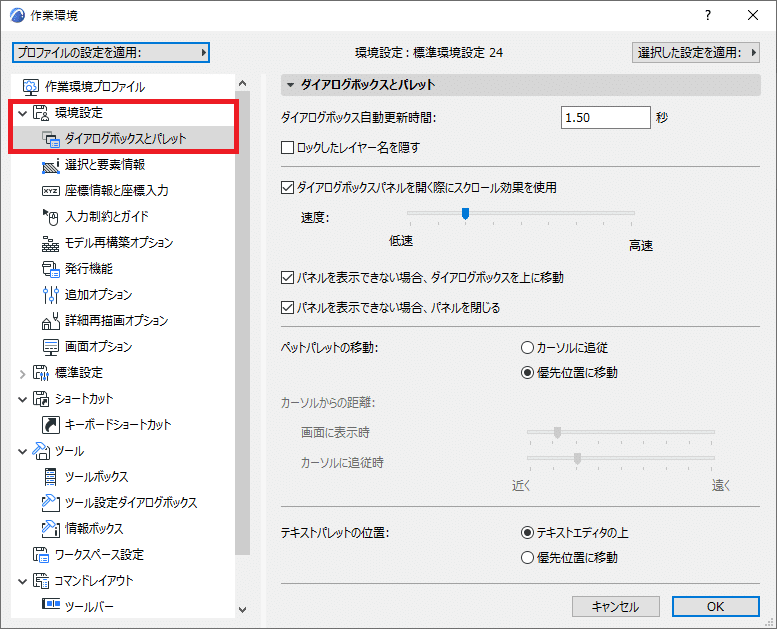Open キーボードショートカット settings page

pyautogui.click(x=118, y=425)
